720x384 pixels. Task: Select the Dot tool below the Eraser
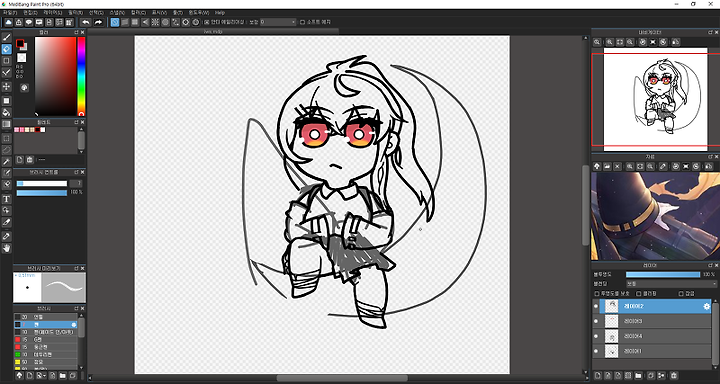click(x=6, y=61)
